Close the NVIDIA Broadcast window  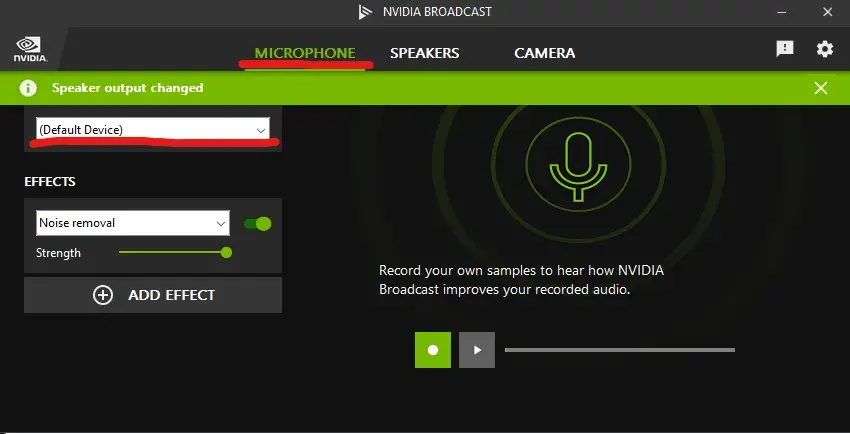pyautogui.click(x=825, y=12)
